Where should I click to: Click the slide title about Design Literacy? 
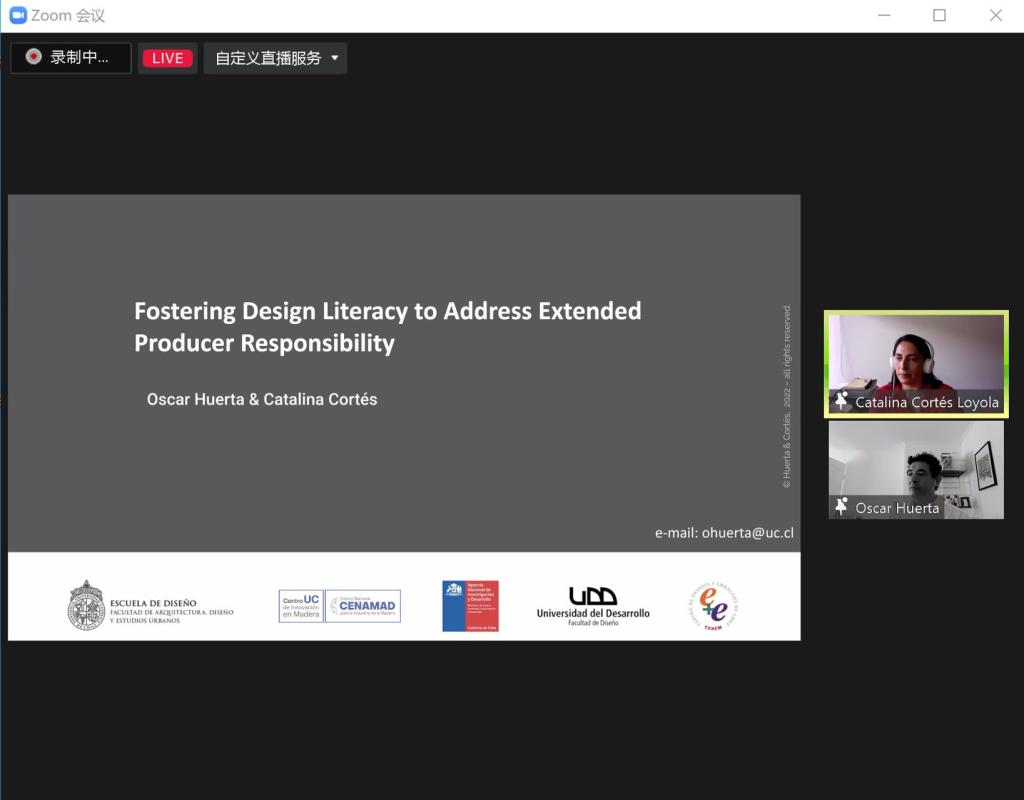click(x=388, y=327)
